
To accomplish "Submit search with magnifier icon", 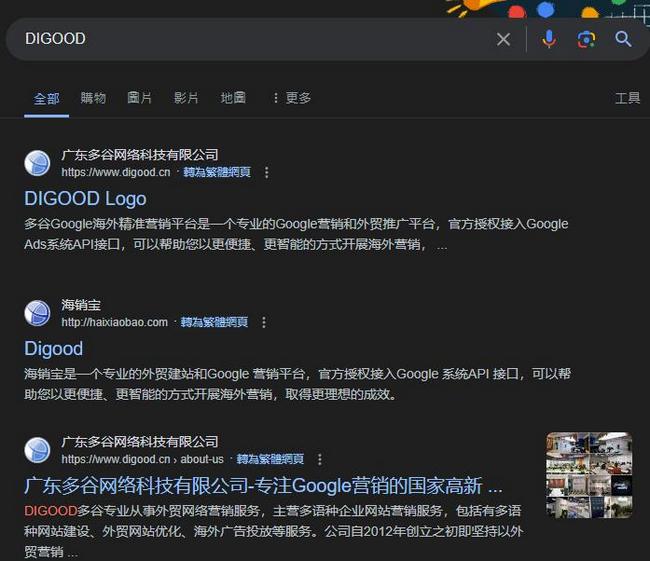I will click(623, 39).
